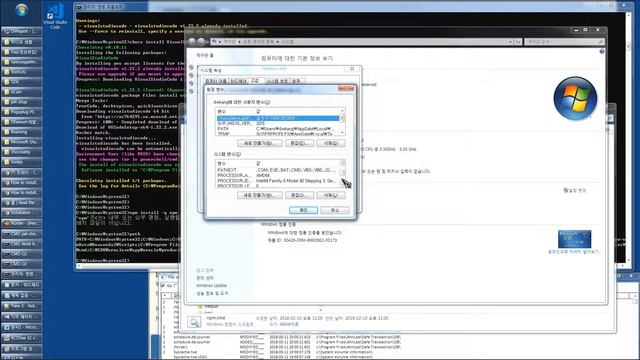Click system variables list scroll-up arrow
Image resolution: width=640 pixels, height=360 pixels.
[342, 163]
